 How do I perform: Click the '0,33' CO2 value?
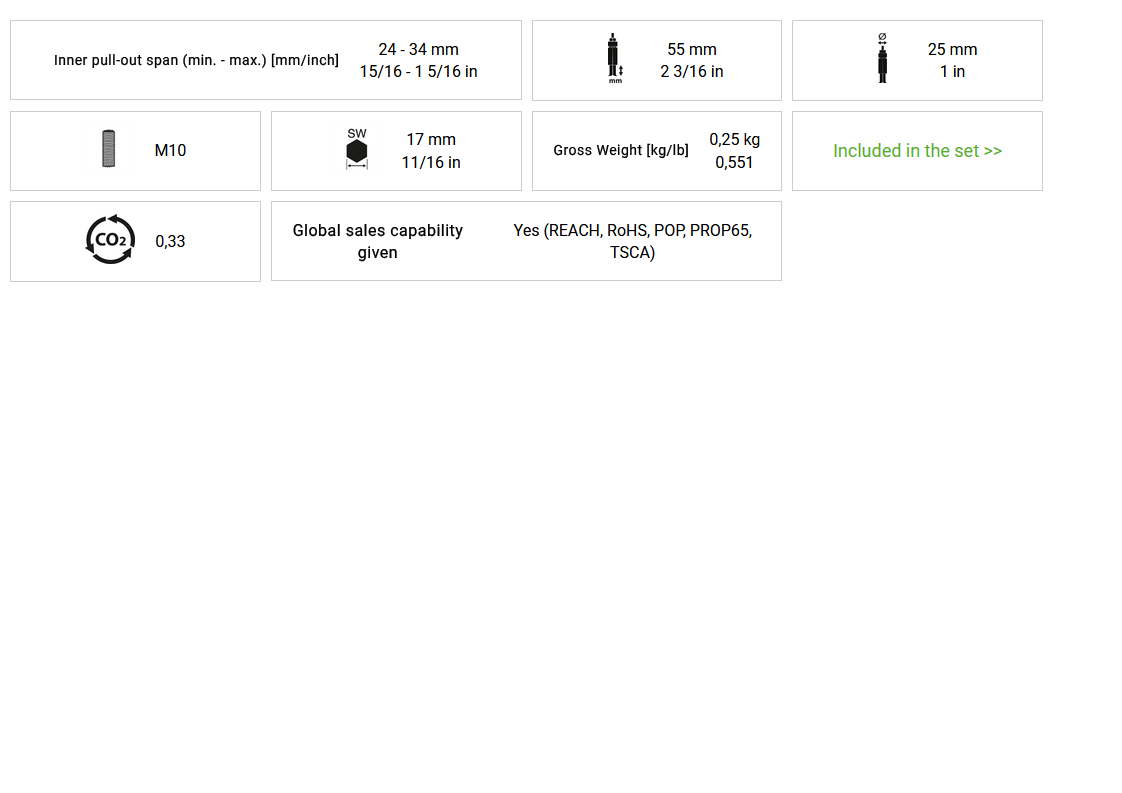(170, 241)
